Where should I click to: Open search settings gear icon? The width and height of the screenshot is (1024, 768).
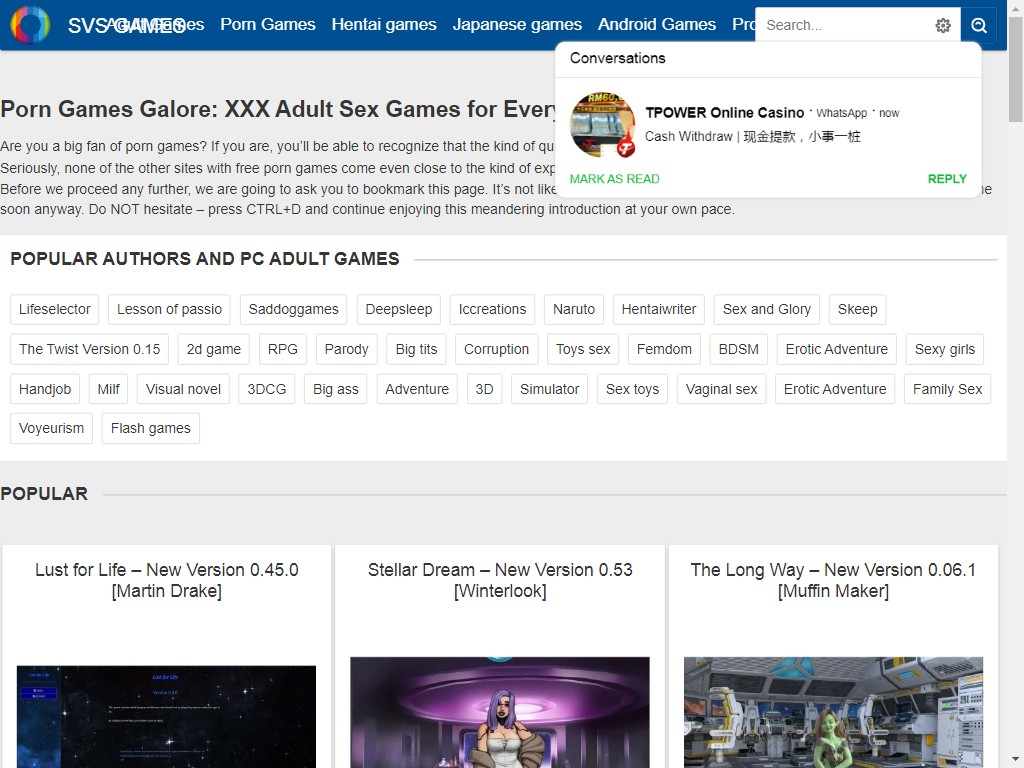click(943, 25)
